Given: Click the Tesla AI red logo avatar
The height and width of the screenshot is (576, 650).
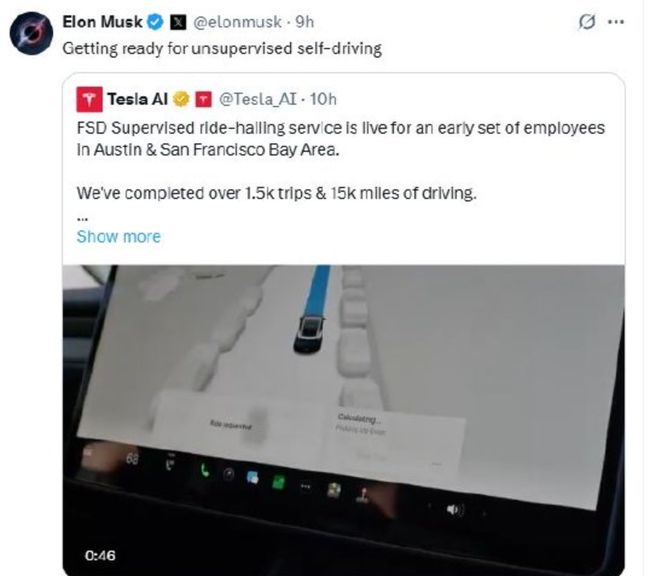Looking at the screenshot, I should 89,100.
